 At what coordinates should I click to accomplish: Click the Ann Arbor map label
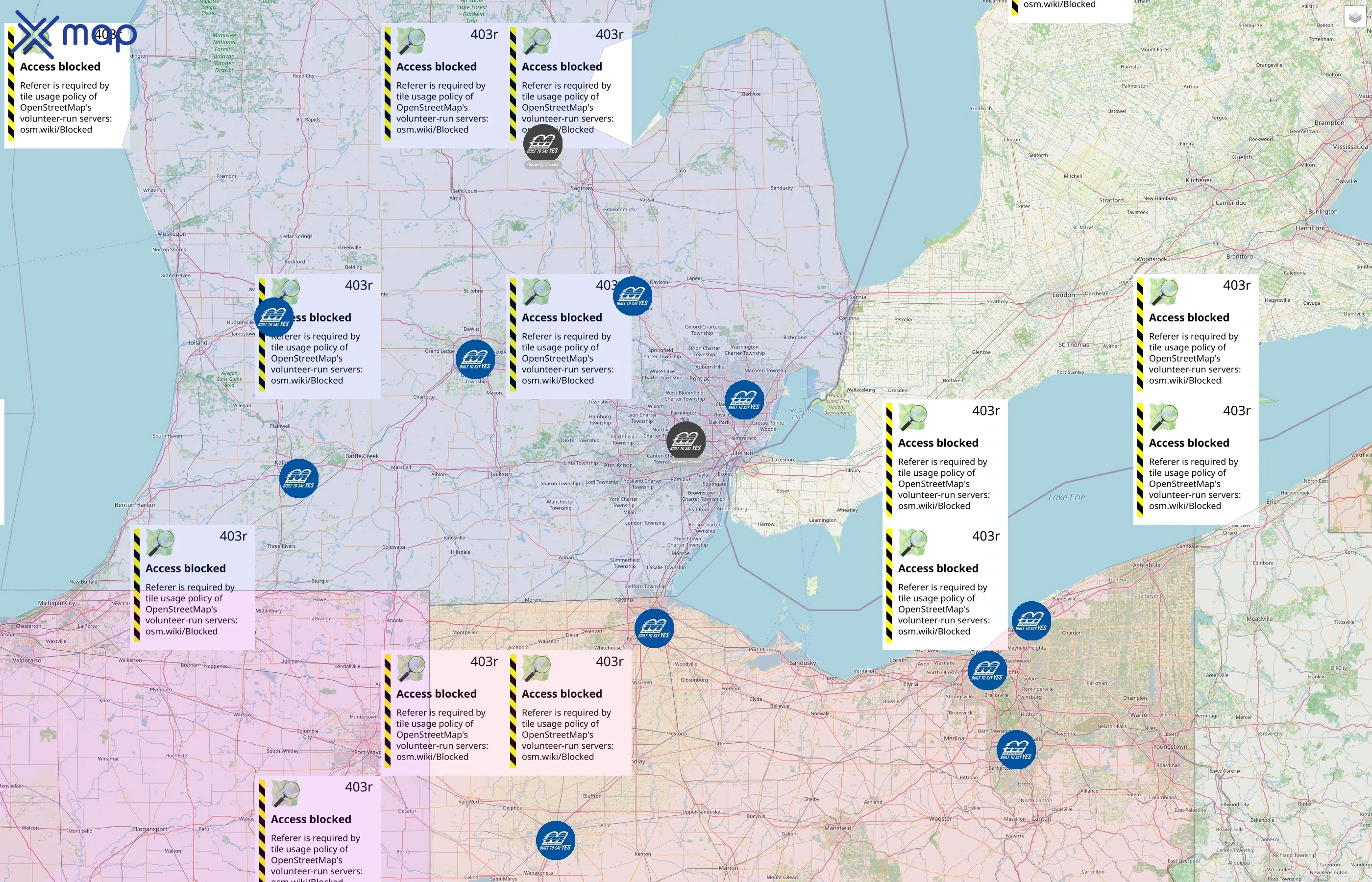(618, 465)
